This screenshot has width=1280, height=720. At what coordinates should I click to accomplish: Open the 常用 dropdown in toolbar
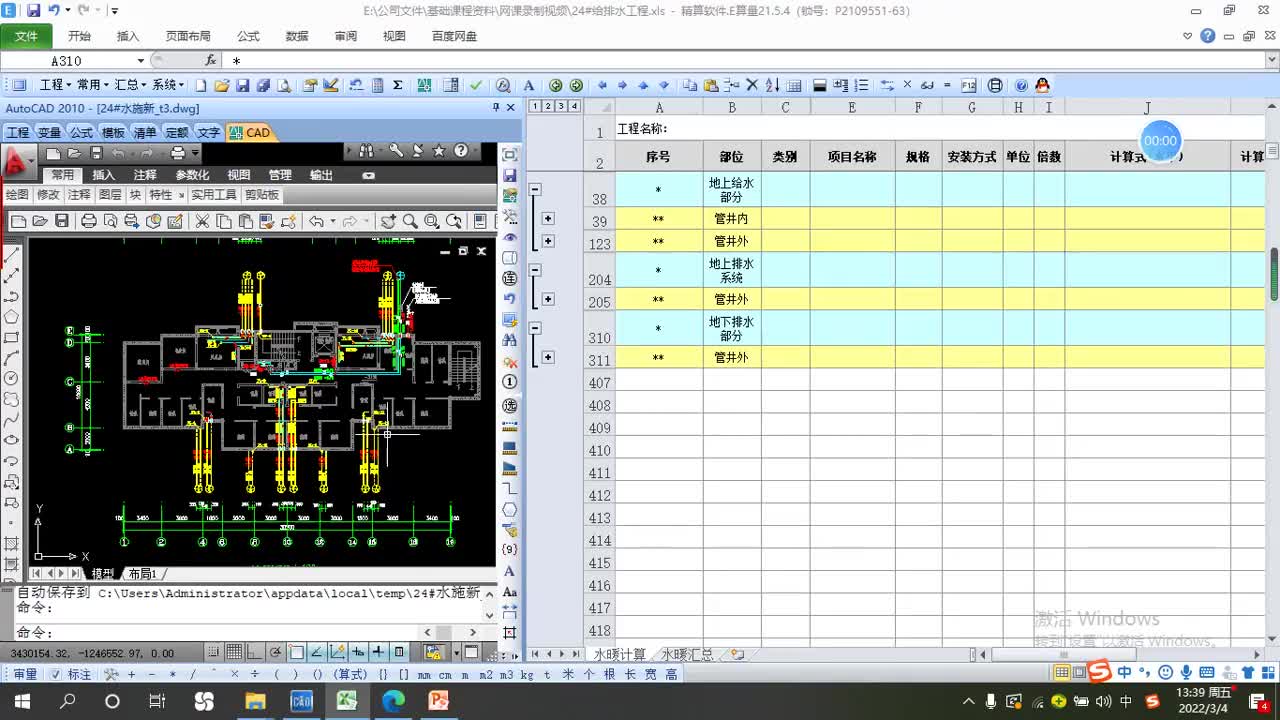[93, 85]
